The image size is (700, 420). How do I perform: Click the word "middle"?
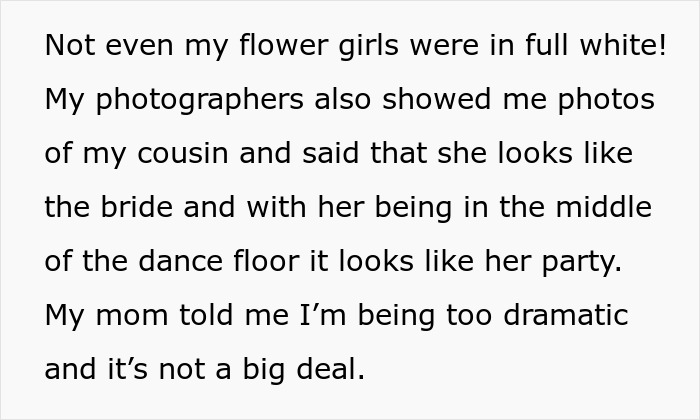(598, 209)
